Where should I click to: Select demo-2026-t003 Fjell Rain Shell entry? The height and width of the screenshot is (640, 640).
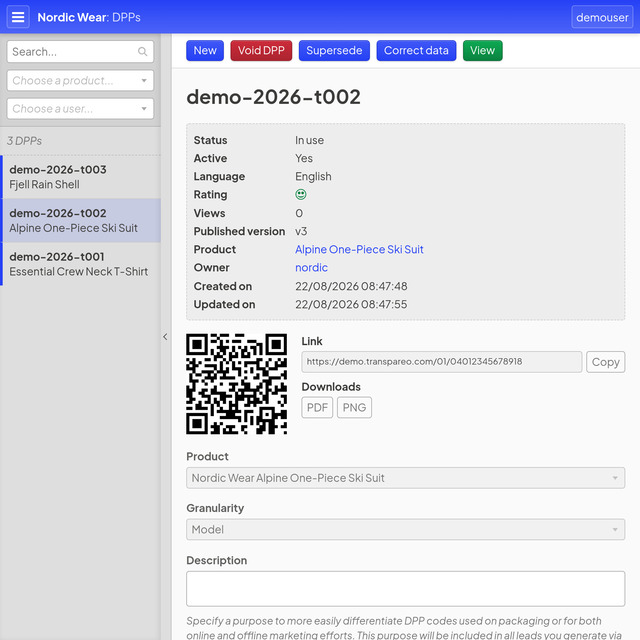(81, 177)
